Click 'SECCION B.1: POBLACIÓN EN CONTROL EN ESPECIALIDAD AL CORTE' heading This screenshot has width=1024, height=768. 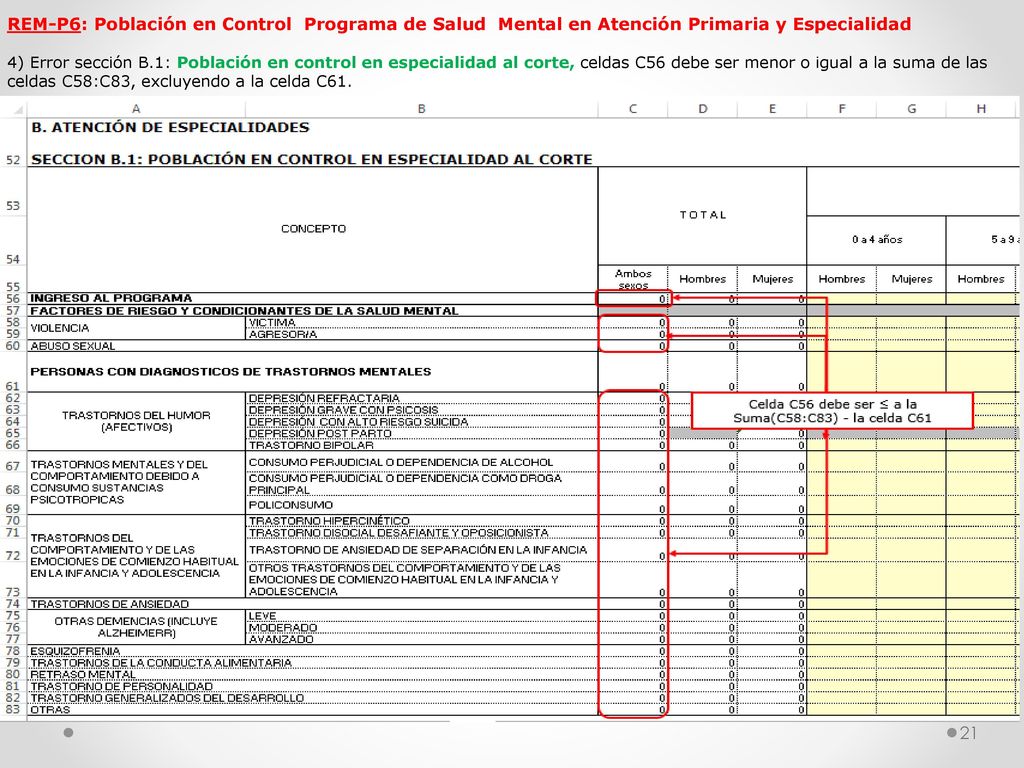coord(312,159)
